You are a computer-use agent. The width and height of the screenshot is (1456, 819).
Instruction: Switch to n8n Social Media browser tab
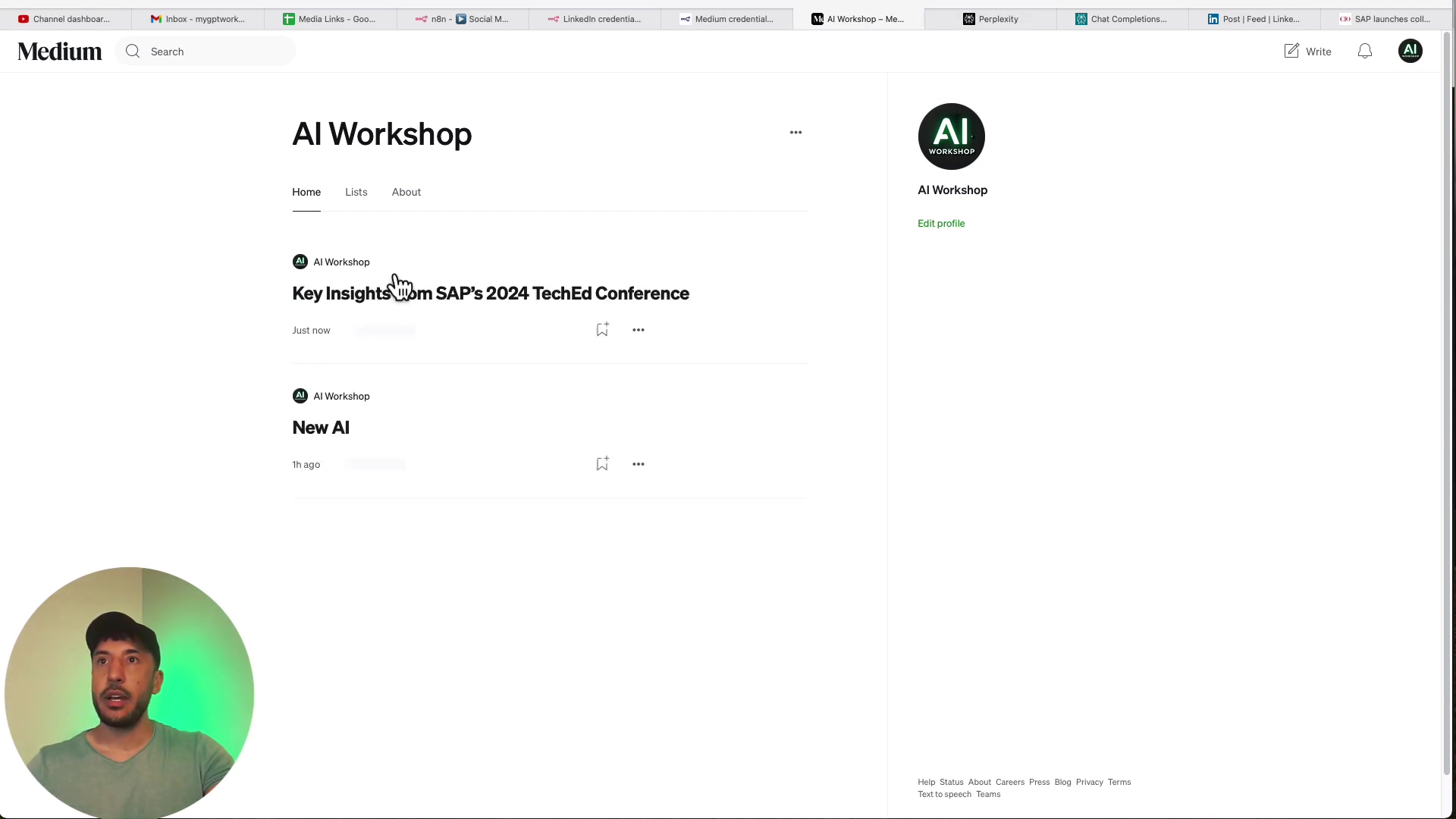coord(463,19)
